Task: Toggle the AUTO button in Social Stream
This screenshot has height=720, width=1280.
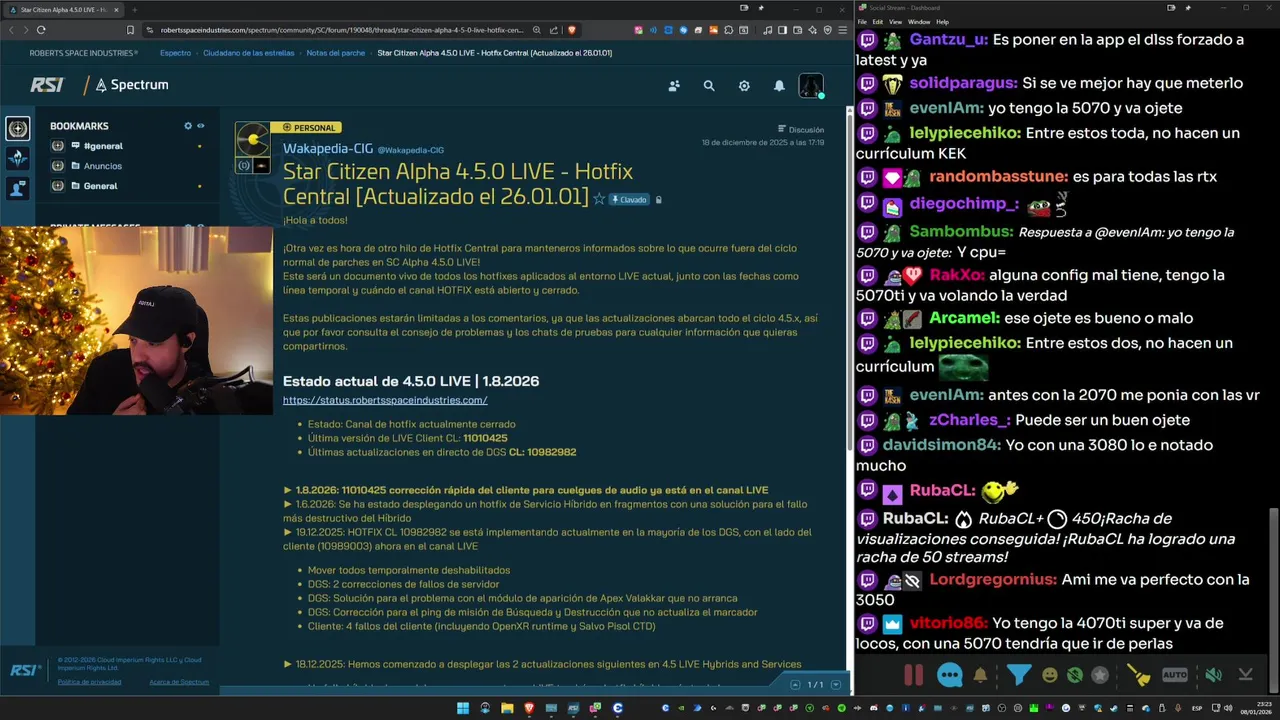Action: (1175, 675)
